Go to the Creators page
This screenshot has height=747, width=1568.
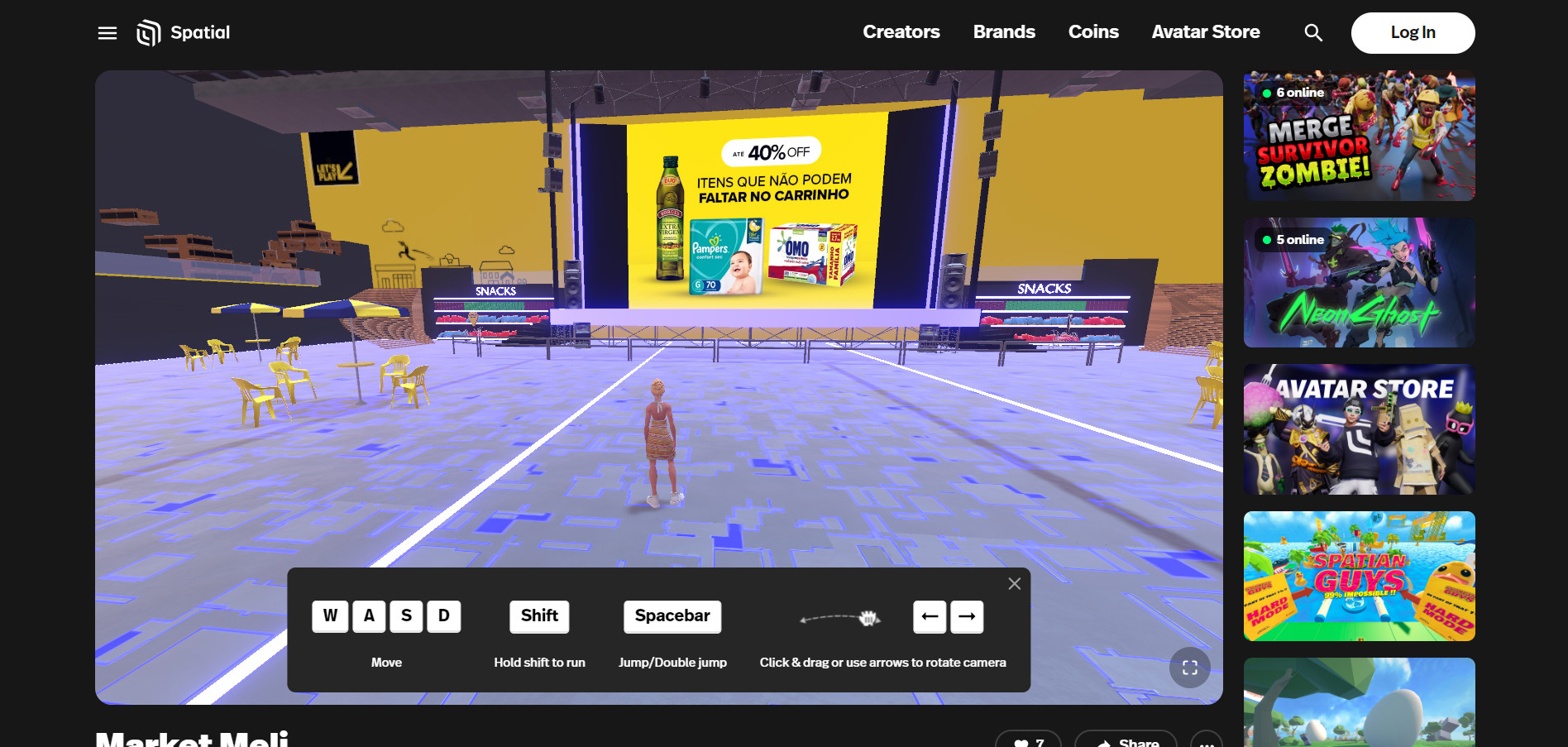coord(901,32)
